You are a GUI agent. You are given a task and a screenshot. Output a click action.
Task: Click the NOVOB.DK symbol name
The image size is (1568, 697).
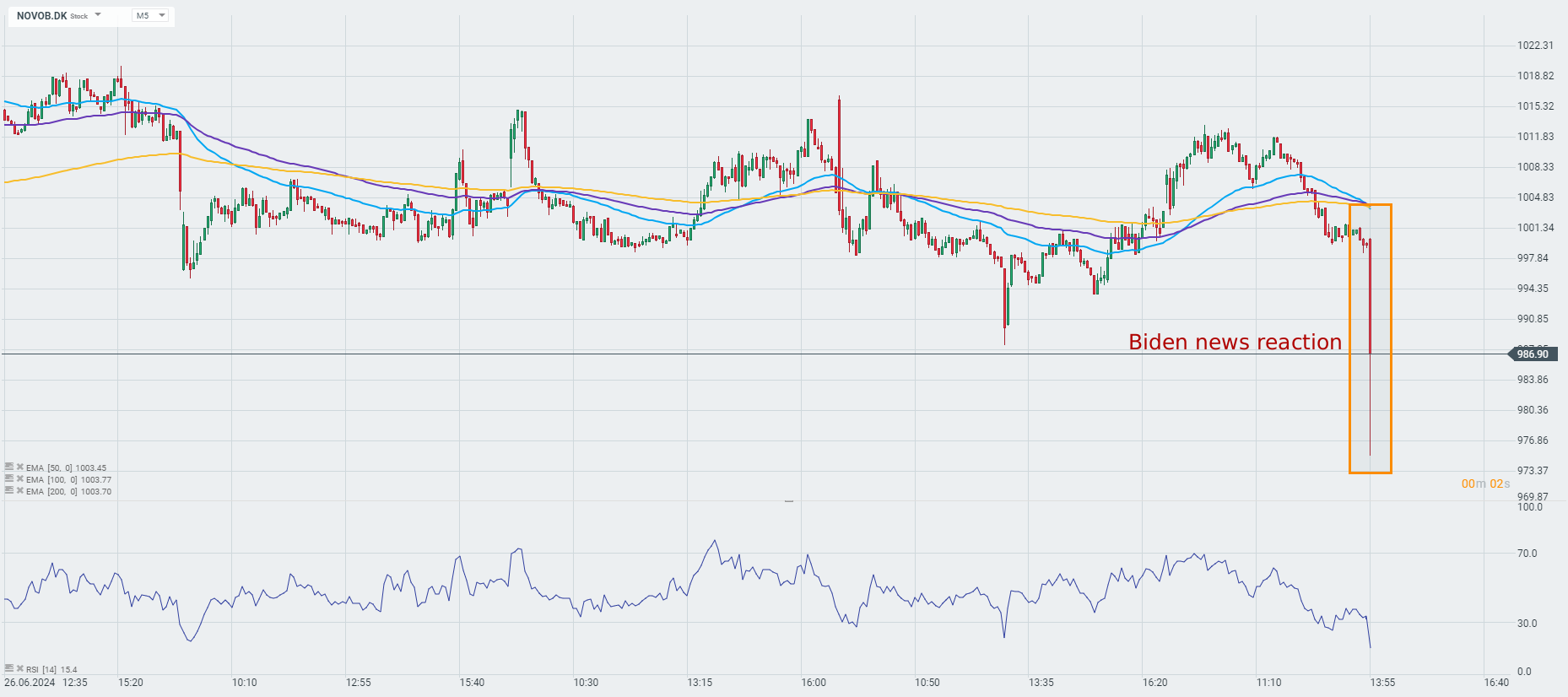point(41,16)
